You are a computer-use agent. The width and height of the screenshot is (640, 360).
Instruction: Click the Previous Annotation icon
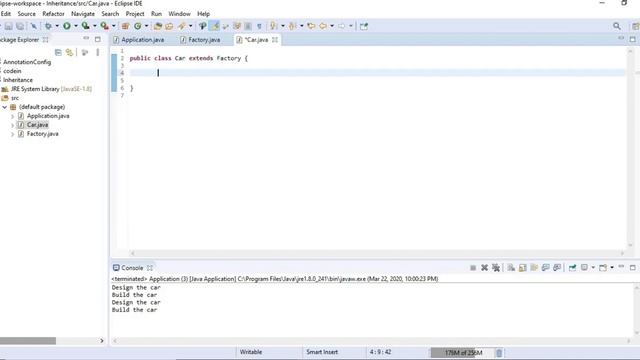click(x=292, y=26)
